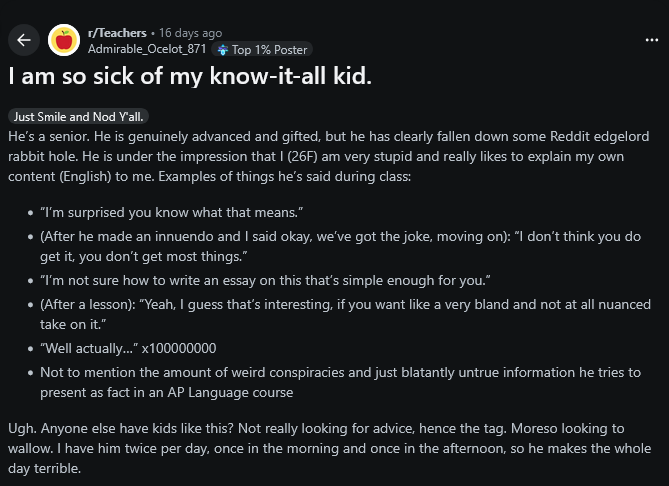The image size is (669, 486).
Task: Open the three-dot post options menu
Action: tap(651, 40)
